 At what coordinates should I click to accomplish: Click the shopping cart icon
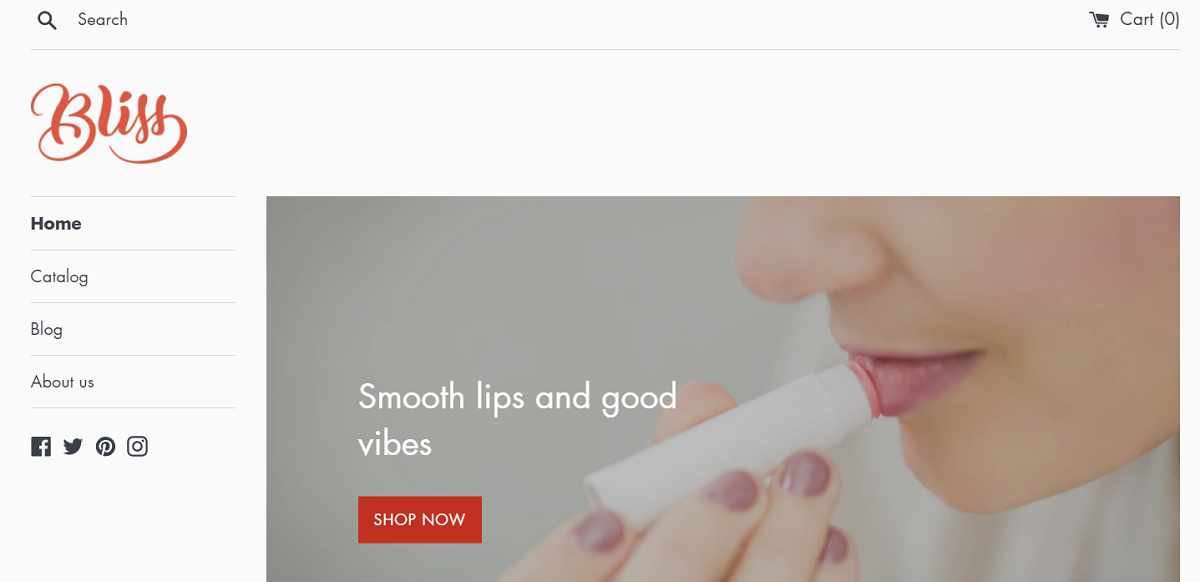(x=1099, y=19)
